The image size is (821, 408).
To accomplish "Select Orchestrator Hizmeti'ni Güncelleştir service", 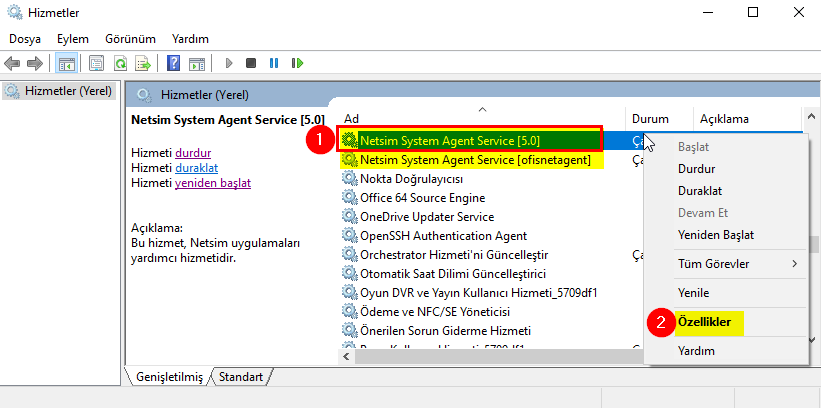I will coord(453,255).
